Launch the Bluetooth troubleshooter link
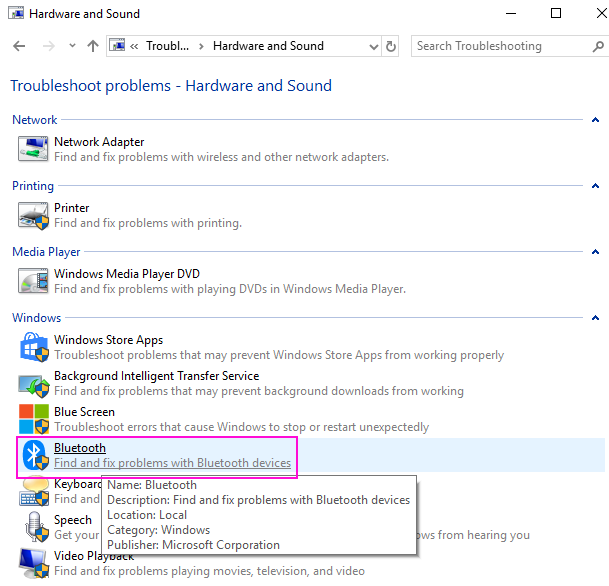This screenshot has height=586, width=609. (80, 448)
